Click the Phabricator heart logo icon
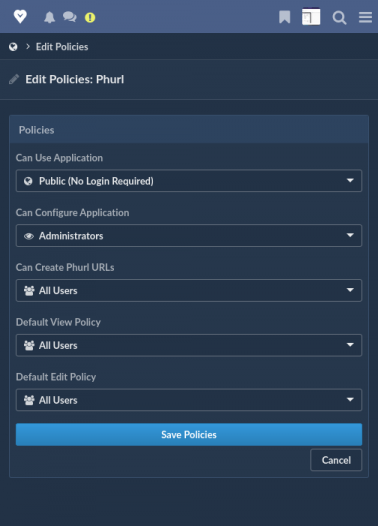This screenshot has height=526, width=378. 20,16
